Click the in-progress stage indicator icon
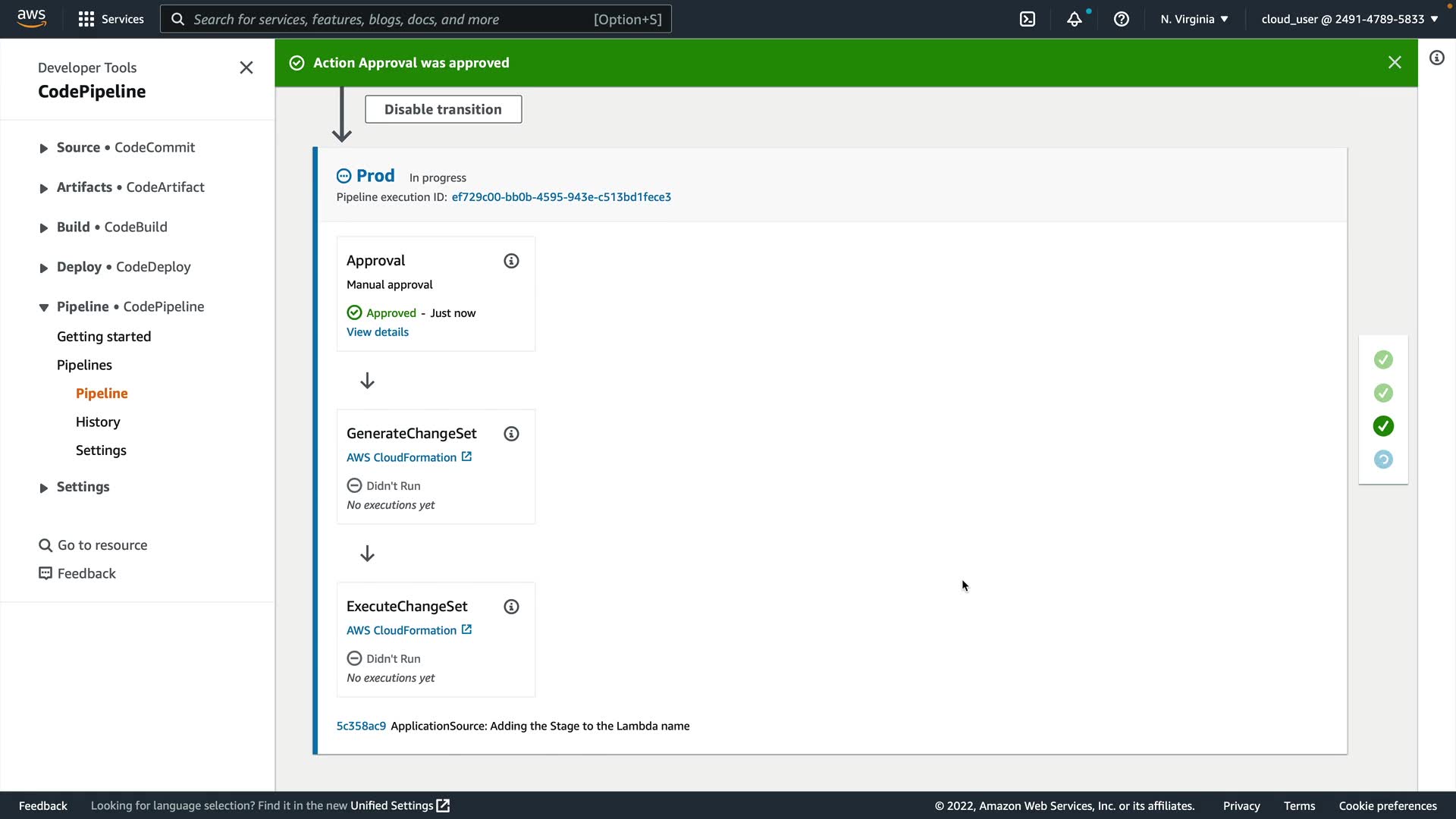Image resolution: width=1456 pixels, height=819 pixels. (x=1383, y=460)
